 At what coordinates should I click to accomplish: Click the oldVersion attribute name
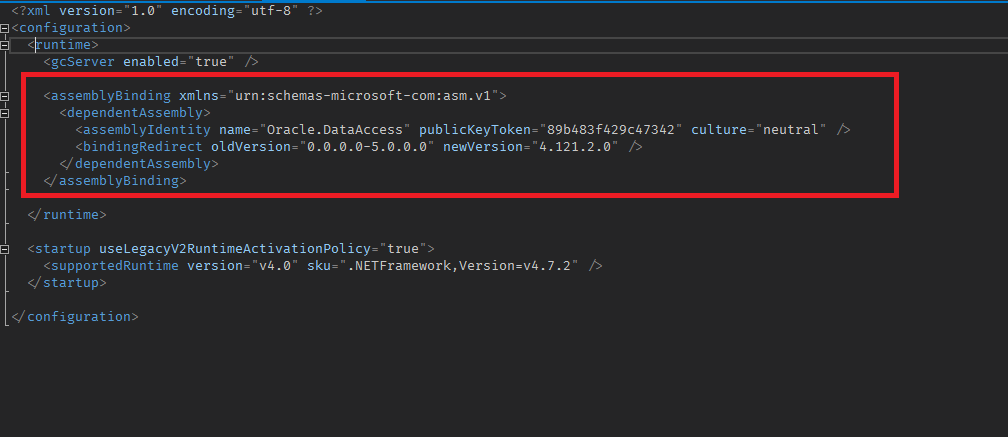pos(250,147)
